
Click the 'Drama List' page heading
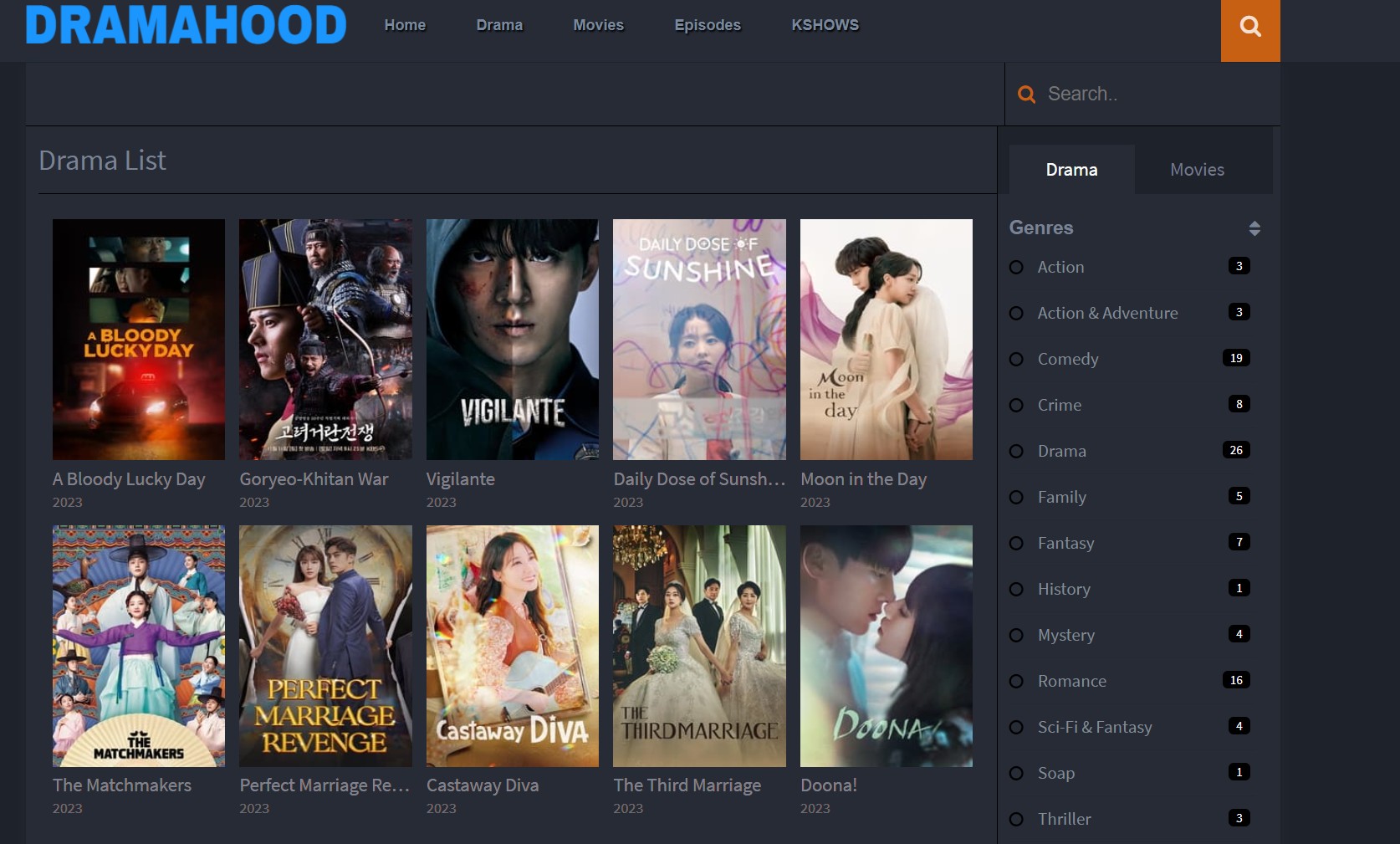103,161
